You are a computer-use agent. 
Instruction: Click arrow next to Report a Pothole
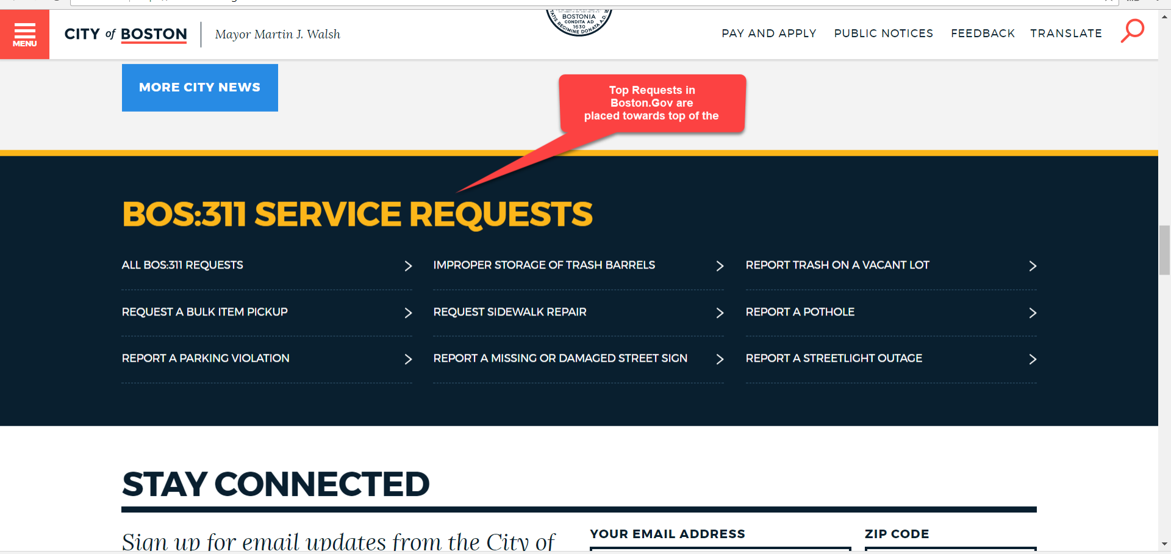pos(1032,313)
